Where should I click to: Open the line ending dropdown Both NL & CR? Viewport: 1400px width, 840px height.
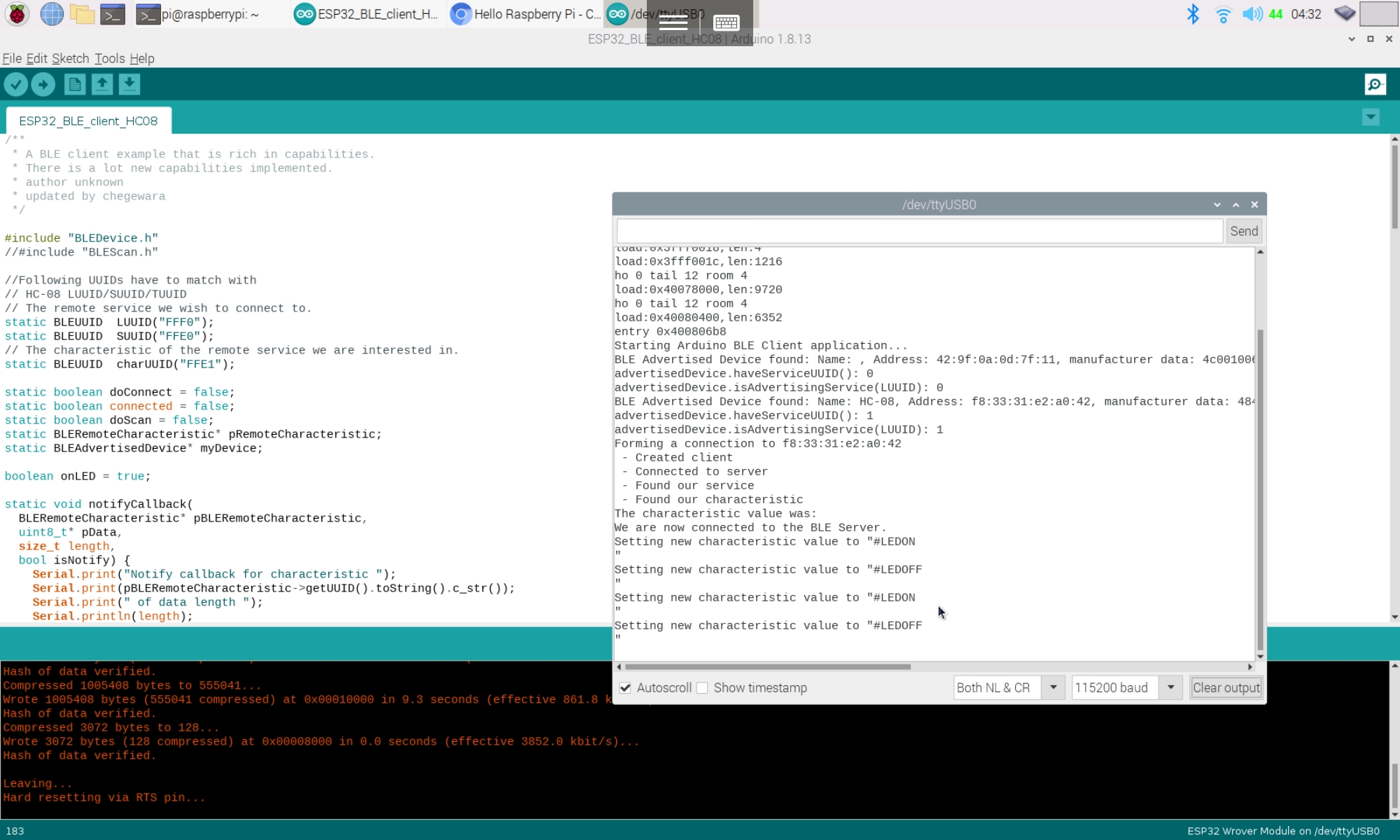pyautogui.click(x=1008, y=687)
